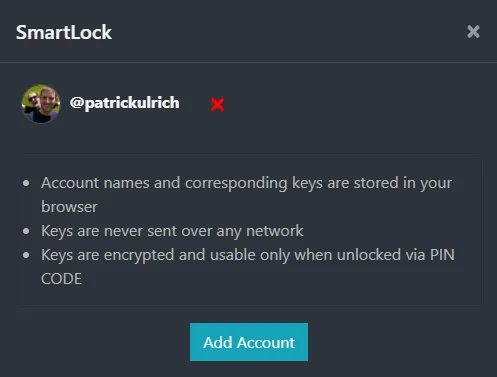Click the word 'network' in second bullet
The image size is (497, 377).
(275, 231)
